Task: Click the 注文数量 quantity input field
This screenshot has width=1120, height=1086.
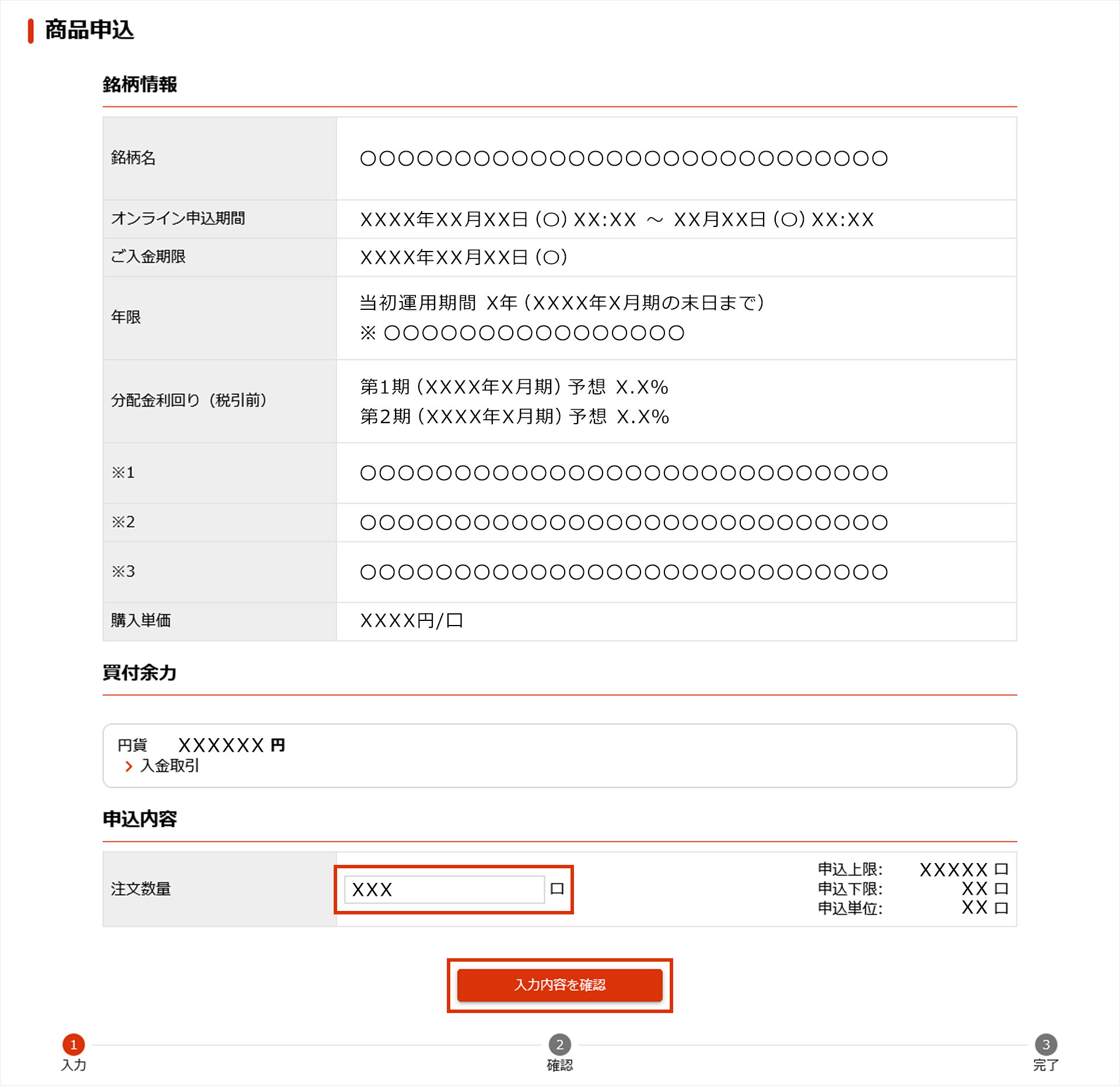Action: (x=444, y=889)
